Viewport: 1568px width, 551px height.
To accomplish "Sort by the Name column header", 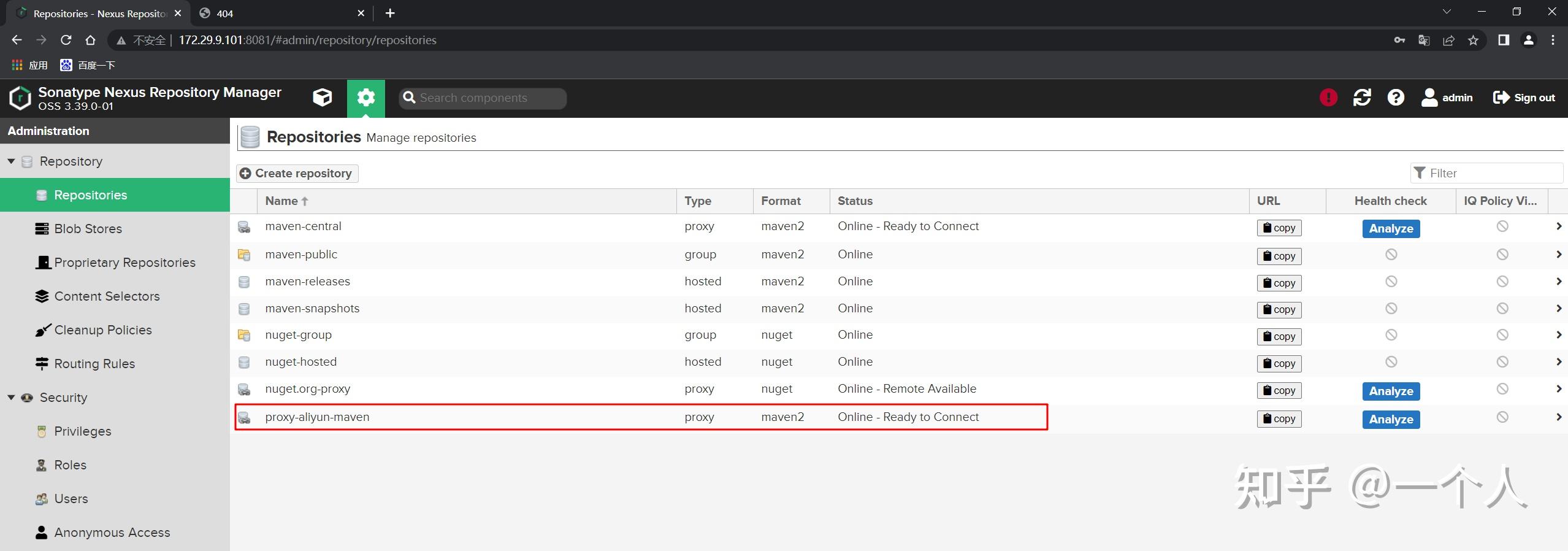I will 282,201.
